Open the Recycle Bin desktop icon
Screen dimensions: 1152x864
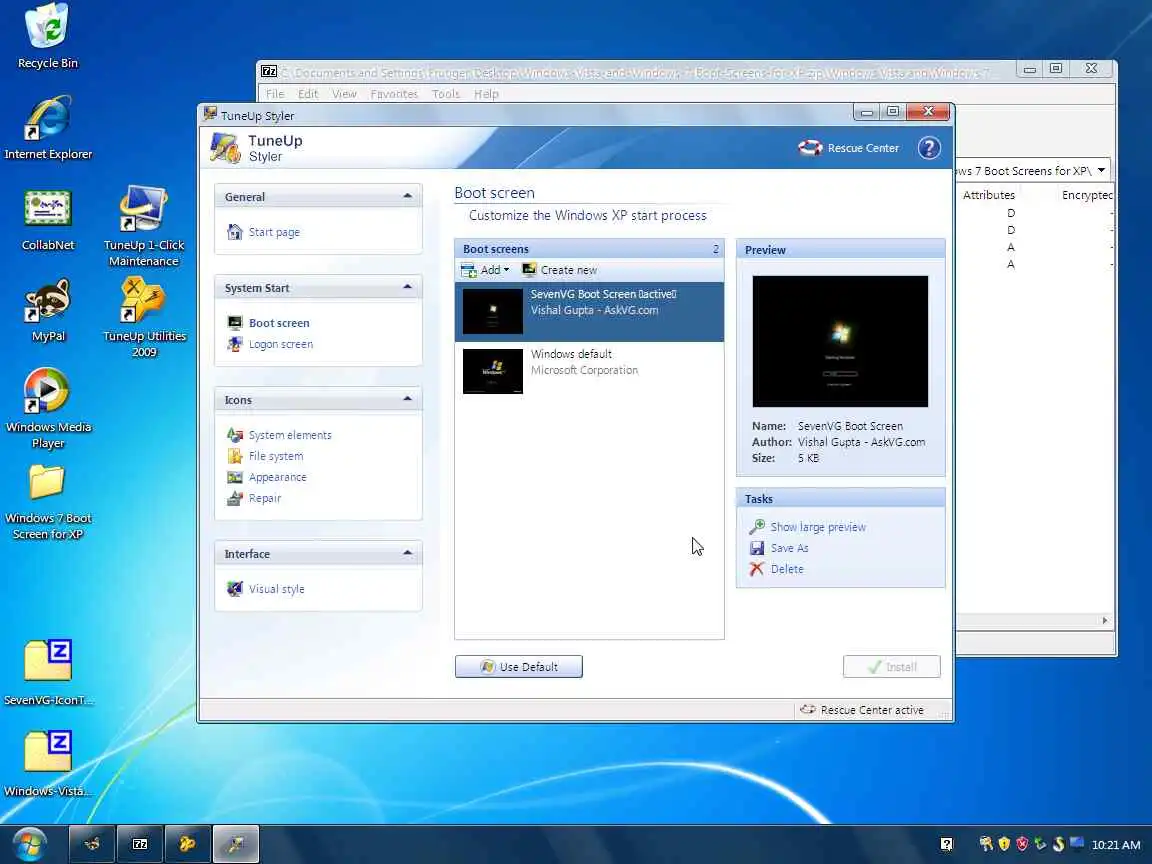pos(47,35)
